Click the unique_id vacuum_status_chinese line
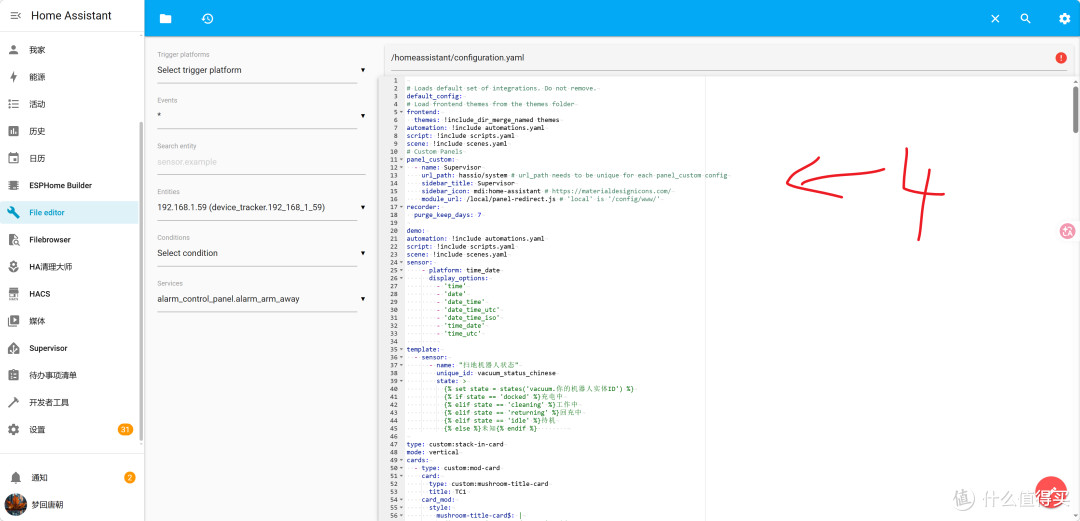Viewport: 1080px width, 521px height. (x=496, y=374)
